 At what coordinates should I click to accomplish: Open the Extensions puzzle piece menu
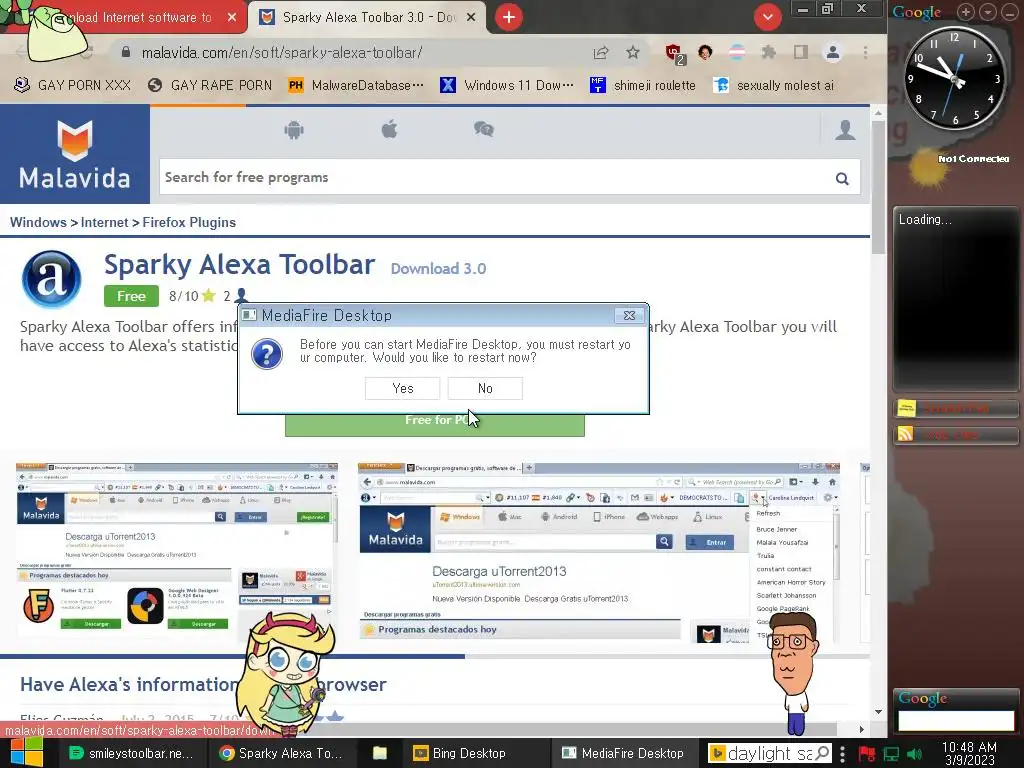pyautogui.click(x=769, y=53)
